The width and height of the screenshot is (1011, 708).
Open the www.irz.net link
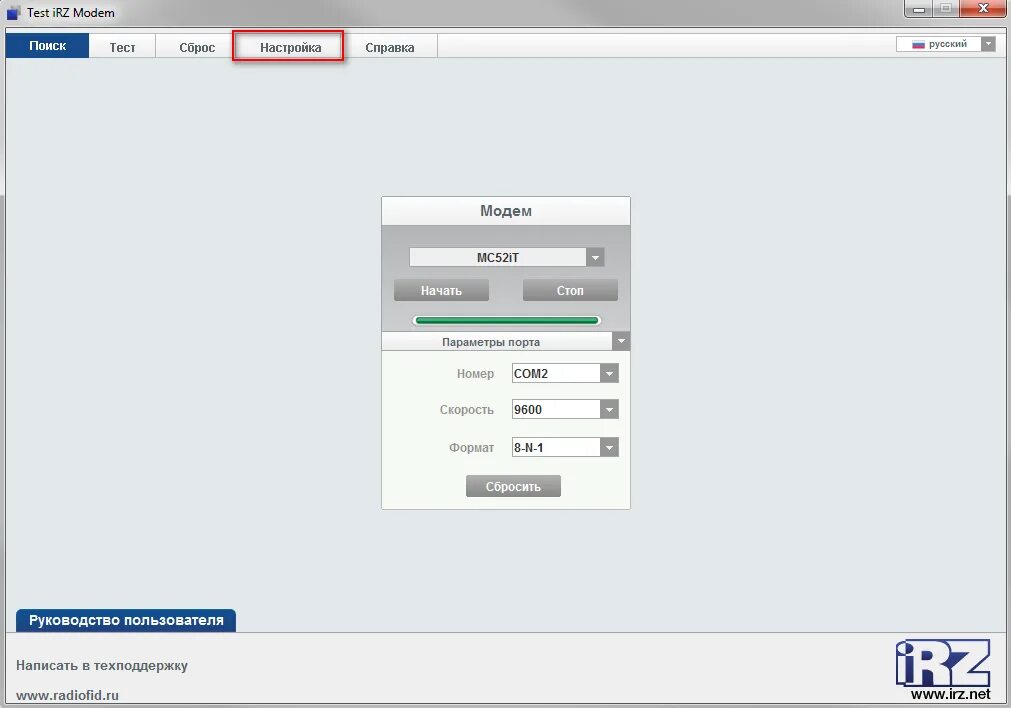click(950, 694)
